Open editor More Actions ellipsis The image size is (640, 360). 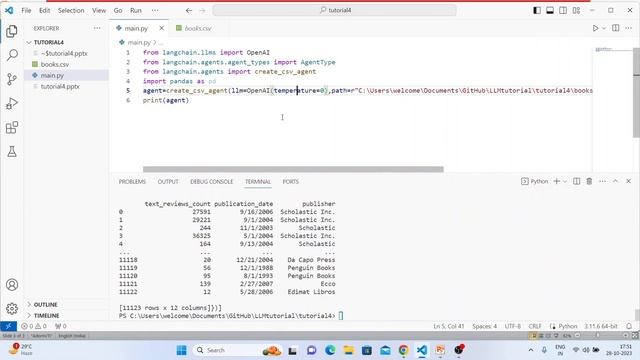628,28
